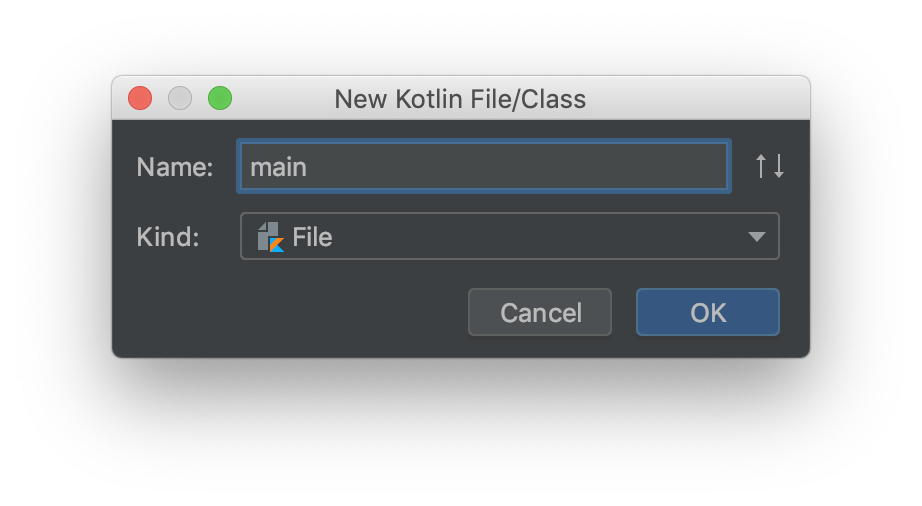
Task: Click empty space inside the Name field
Action: pyautogui.click(x=517, y=166)
